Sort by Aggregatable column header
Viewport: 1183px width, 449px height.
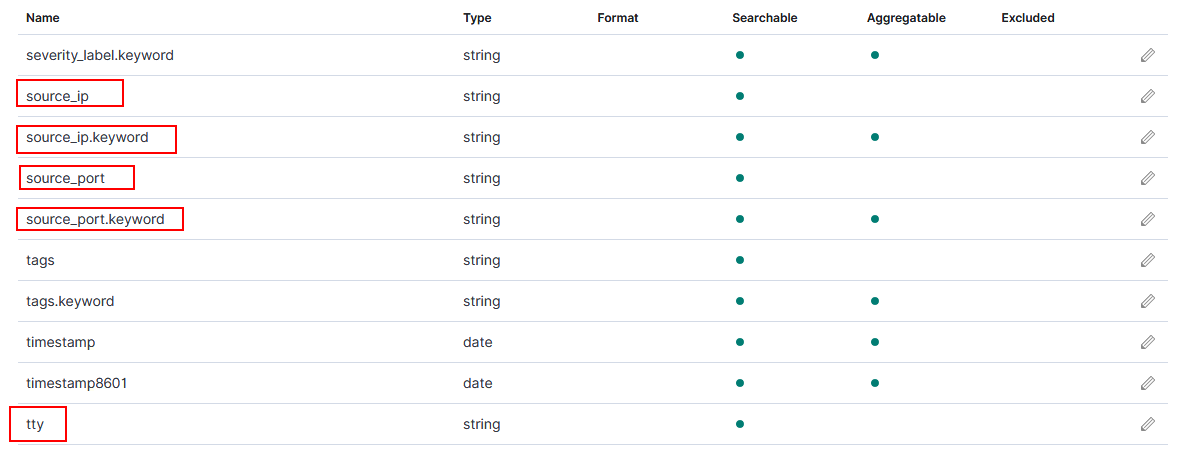click(906, 18)
